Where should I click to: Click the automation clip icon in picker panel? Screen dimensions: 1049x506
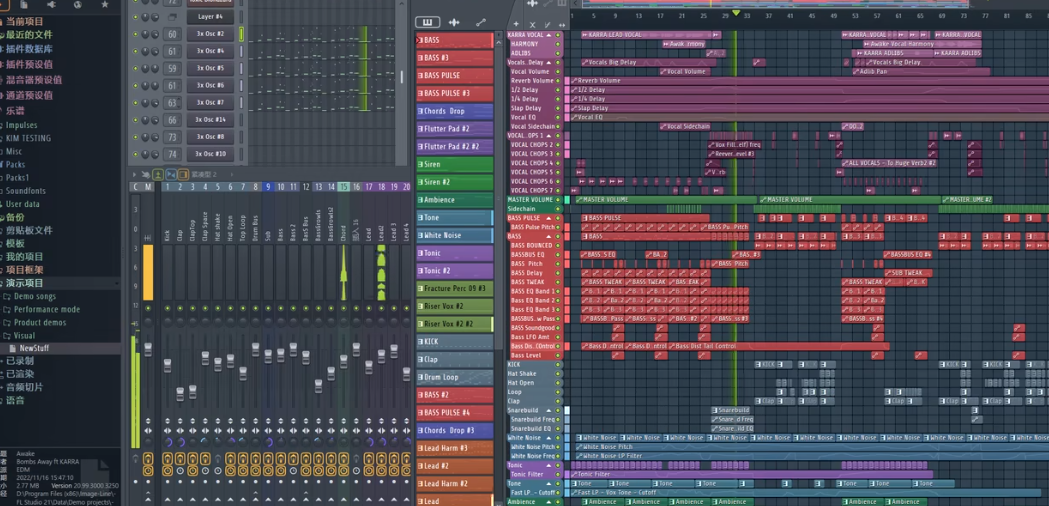481,22
